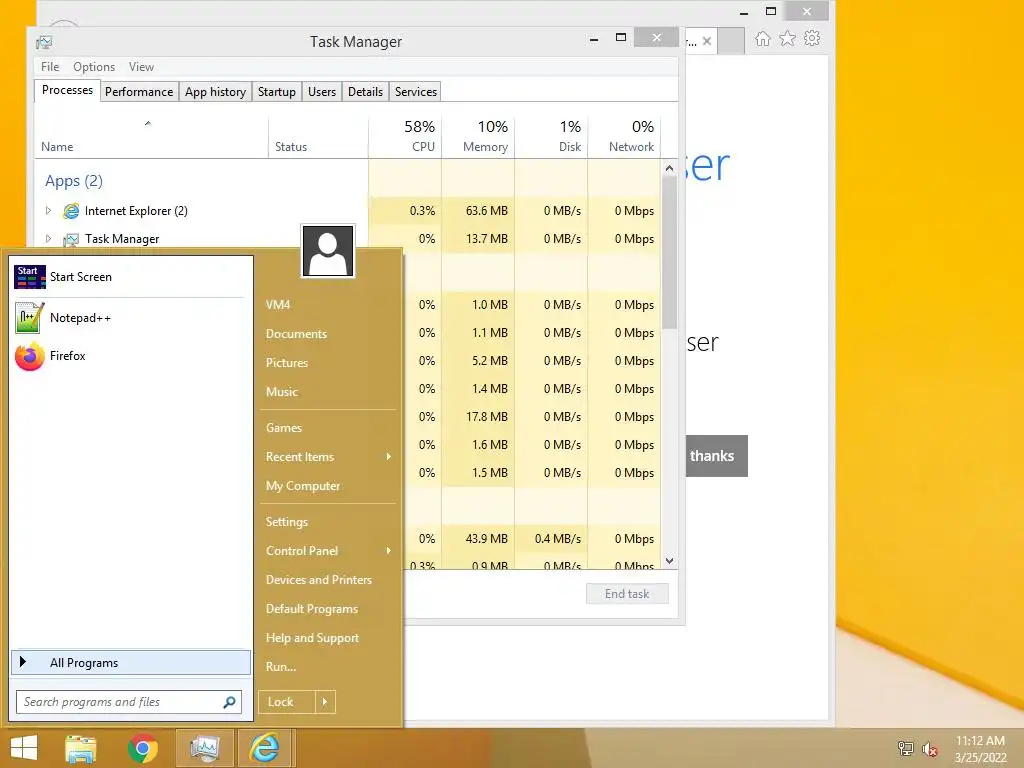Open the Options menu in Task Manager
This screenshot has width=1024, height=768.
tap(93, 67)
